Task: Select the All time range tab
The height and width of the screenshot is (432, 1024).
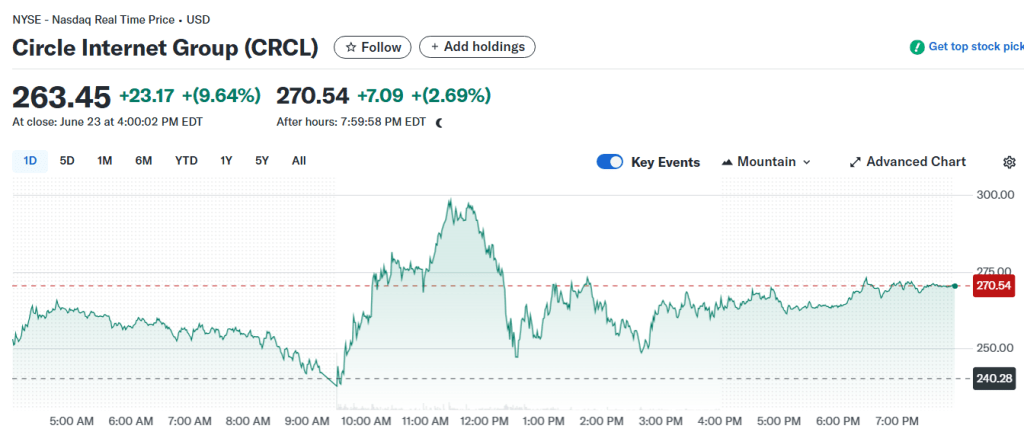Action: coord(298,161)
